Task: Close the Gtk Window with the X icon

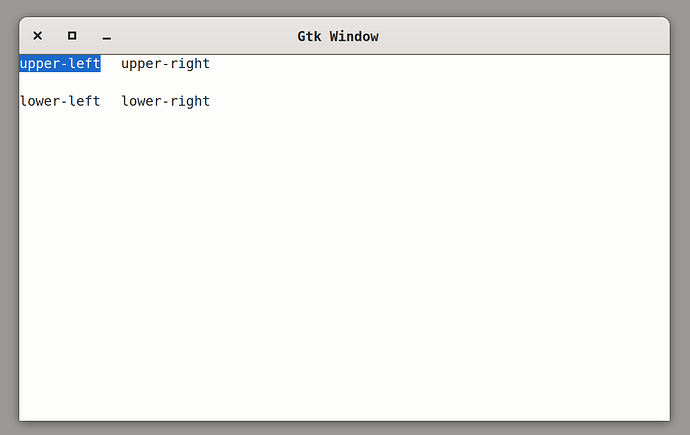Action: point(37,36)
